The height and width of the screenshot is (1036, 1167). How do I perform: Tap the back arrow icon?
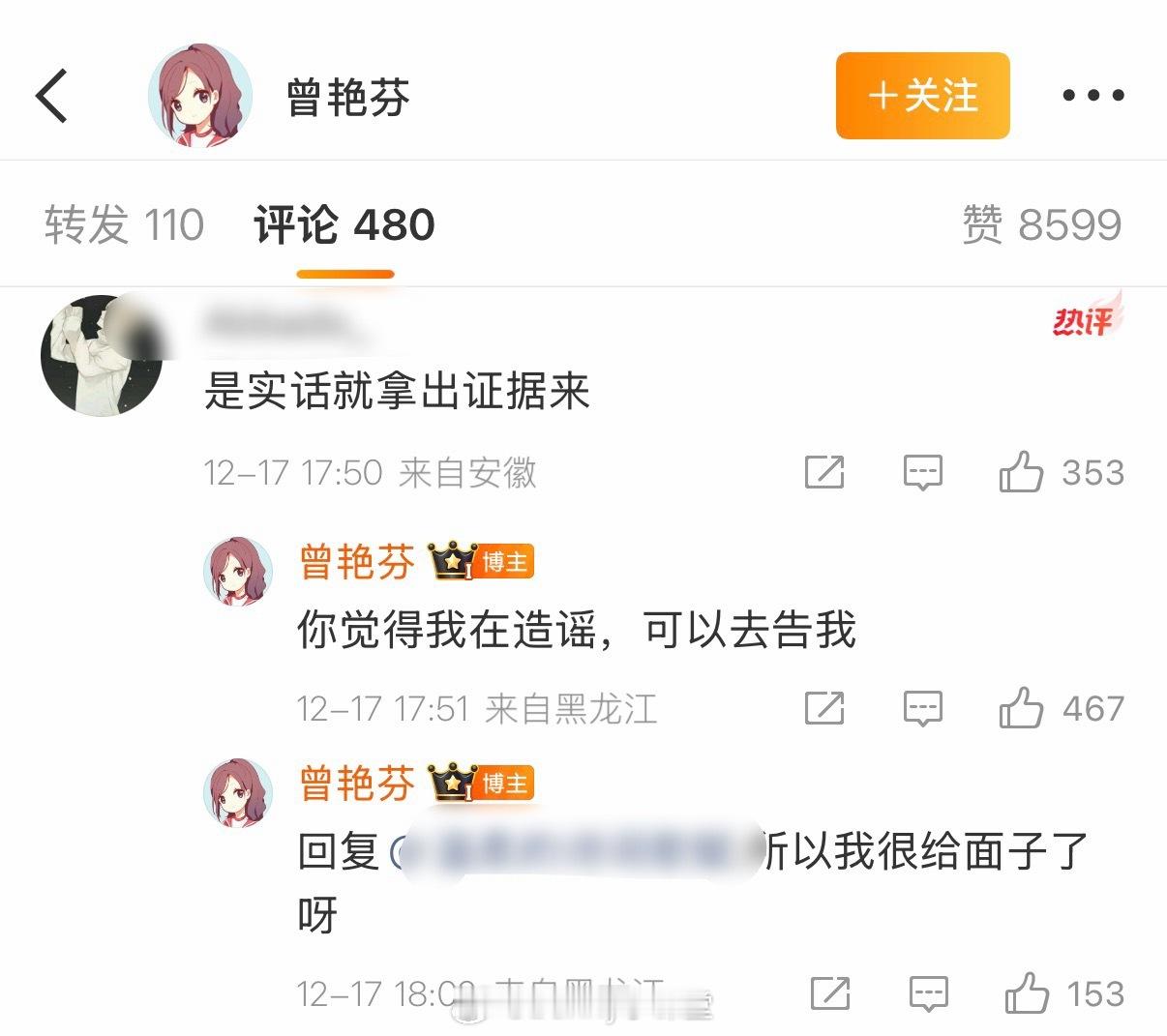tap(51, 96)
